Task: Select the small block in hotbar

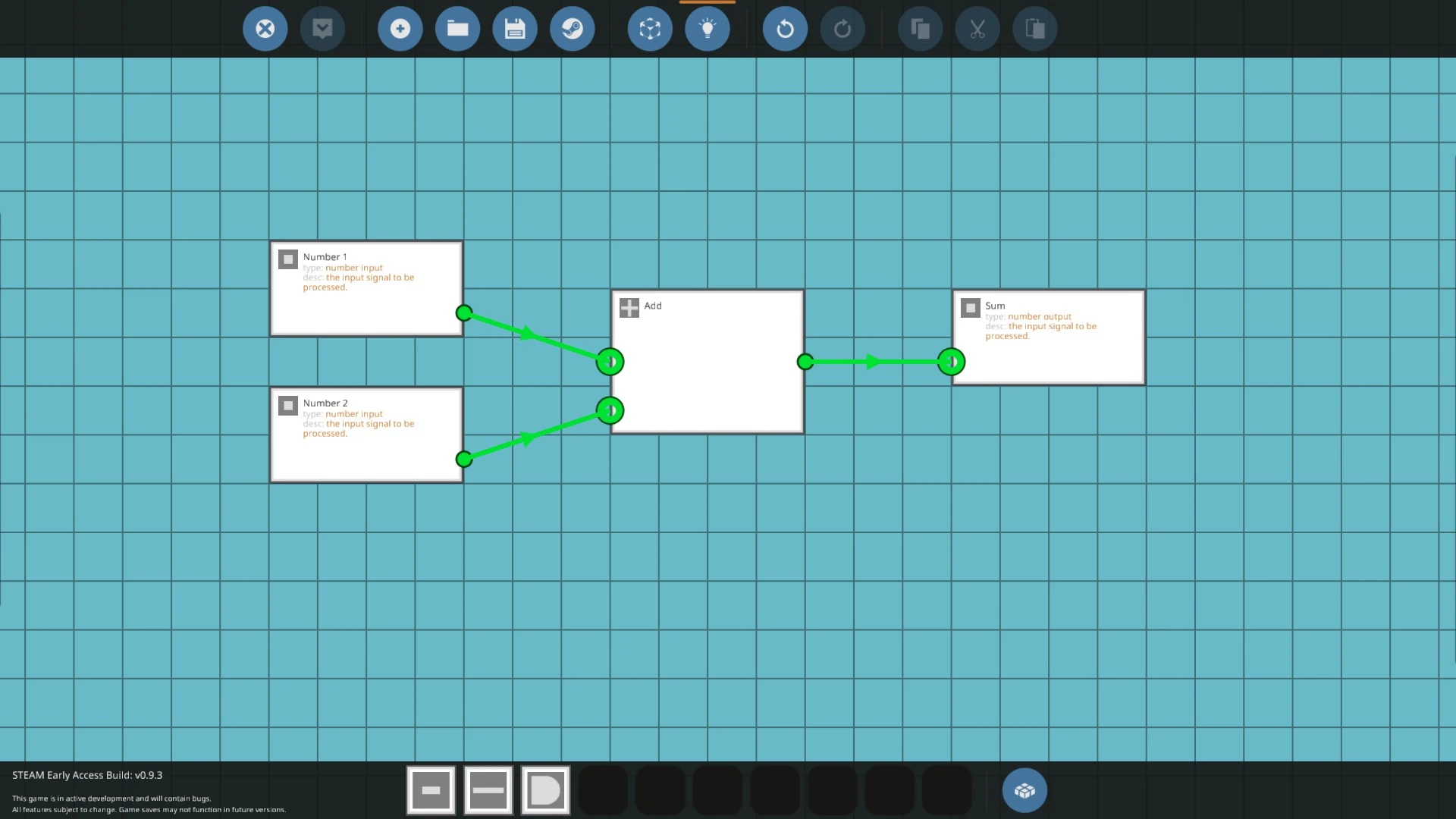Action: pos(431,790)
